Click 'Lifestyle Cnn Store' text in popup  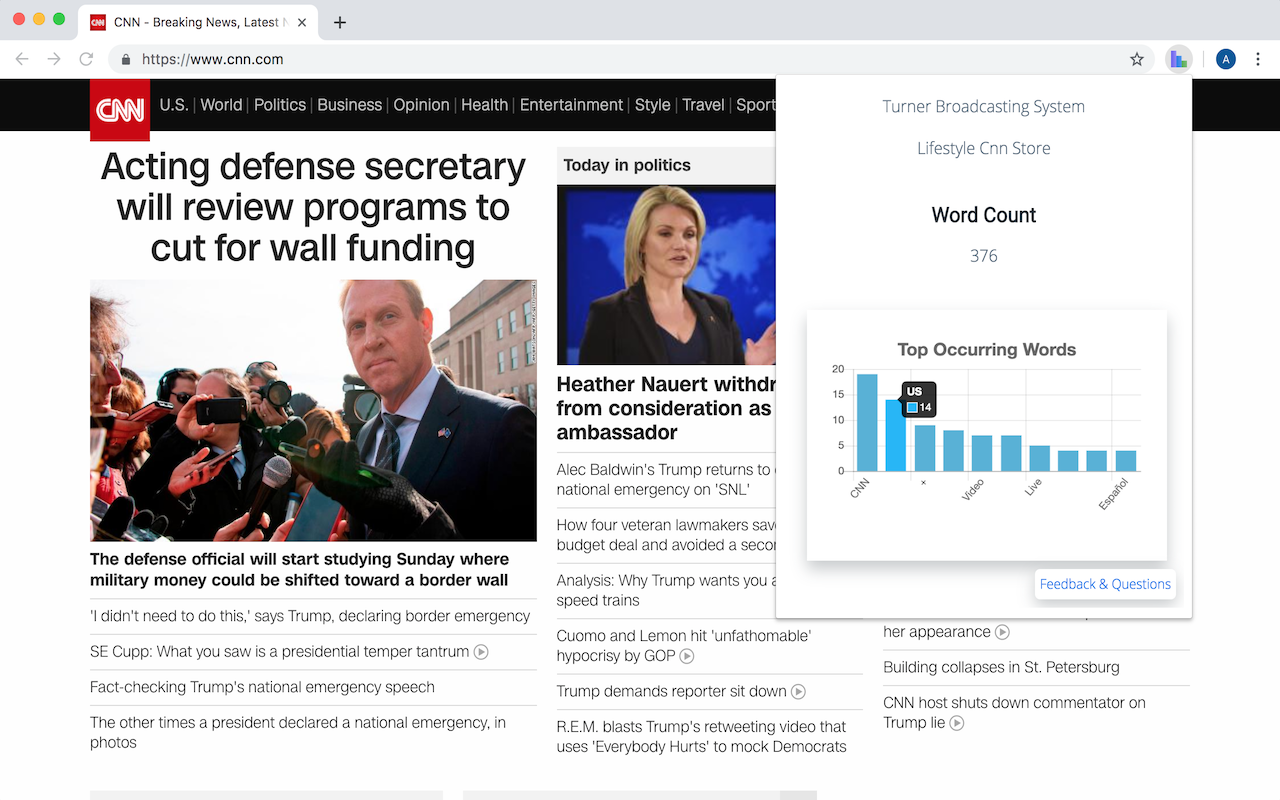[x=984, y=149]
